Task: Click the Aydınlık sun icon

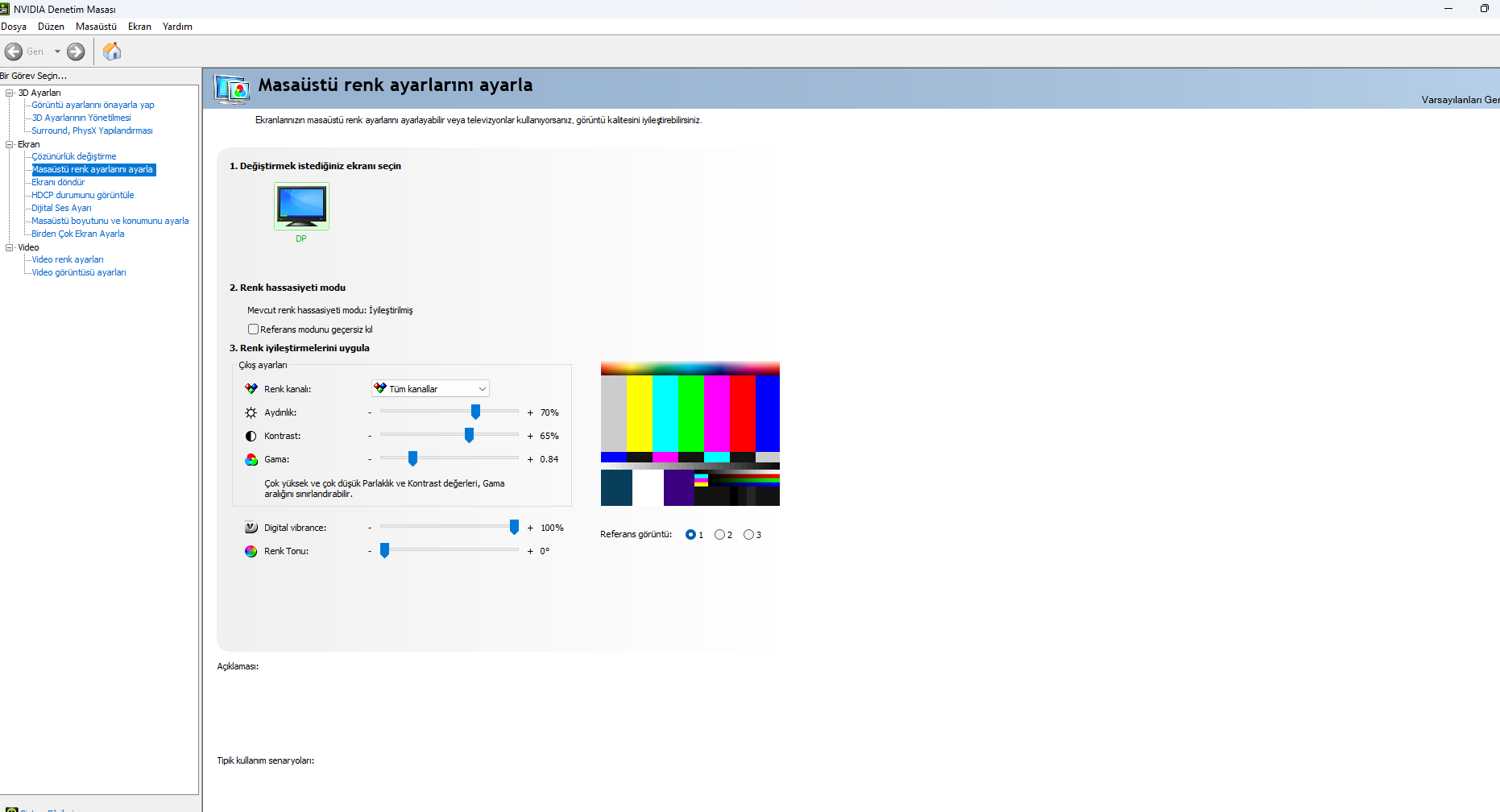Action: coord(251,412)
